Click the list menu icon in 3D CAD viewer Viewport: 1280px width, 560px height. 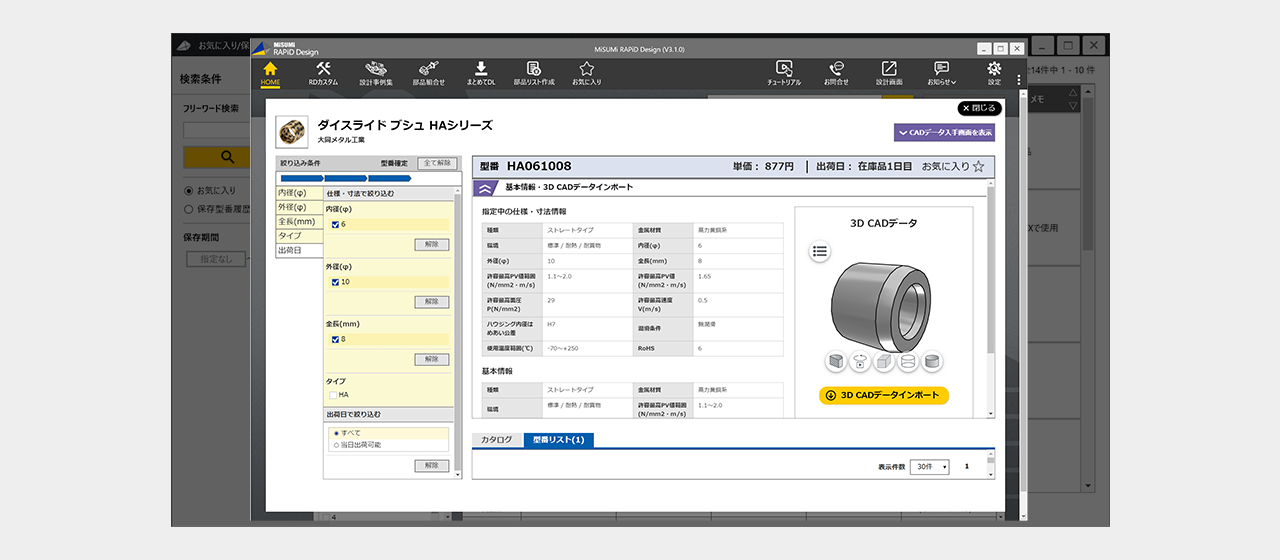(x=820, y=252)
